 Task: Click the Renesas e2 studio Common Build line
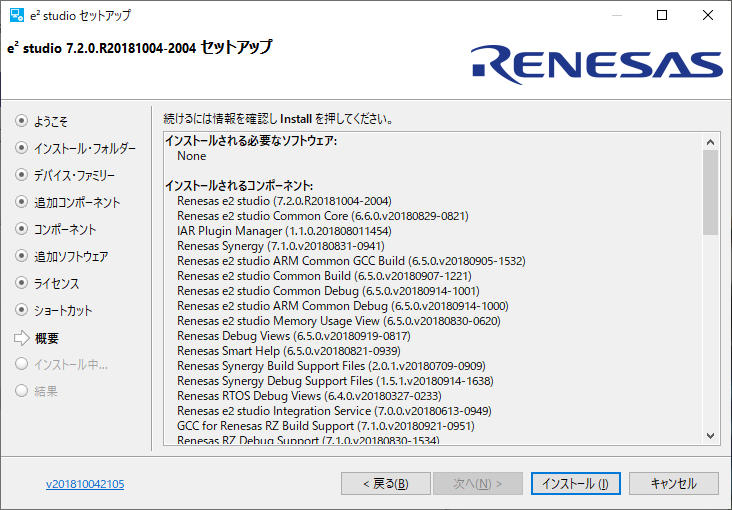(324, 276)
